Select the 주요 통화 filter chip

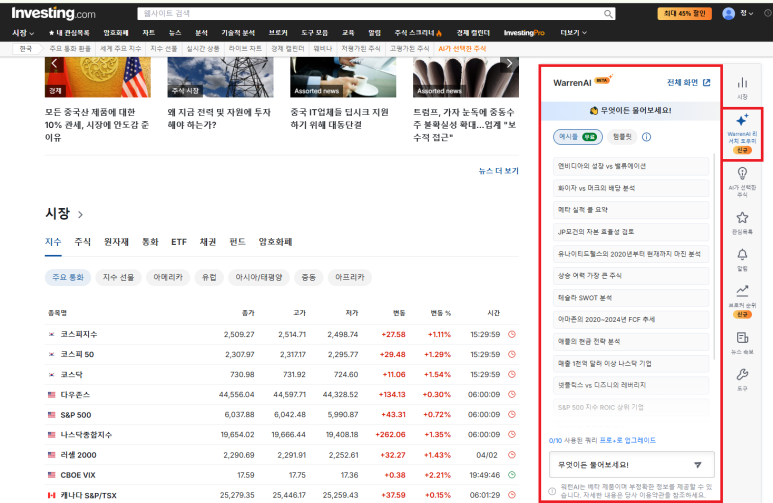coord(68,277)
